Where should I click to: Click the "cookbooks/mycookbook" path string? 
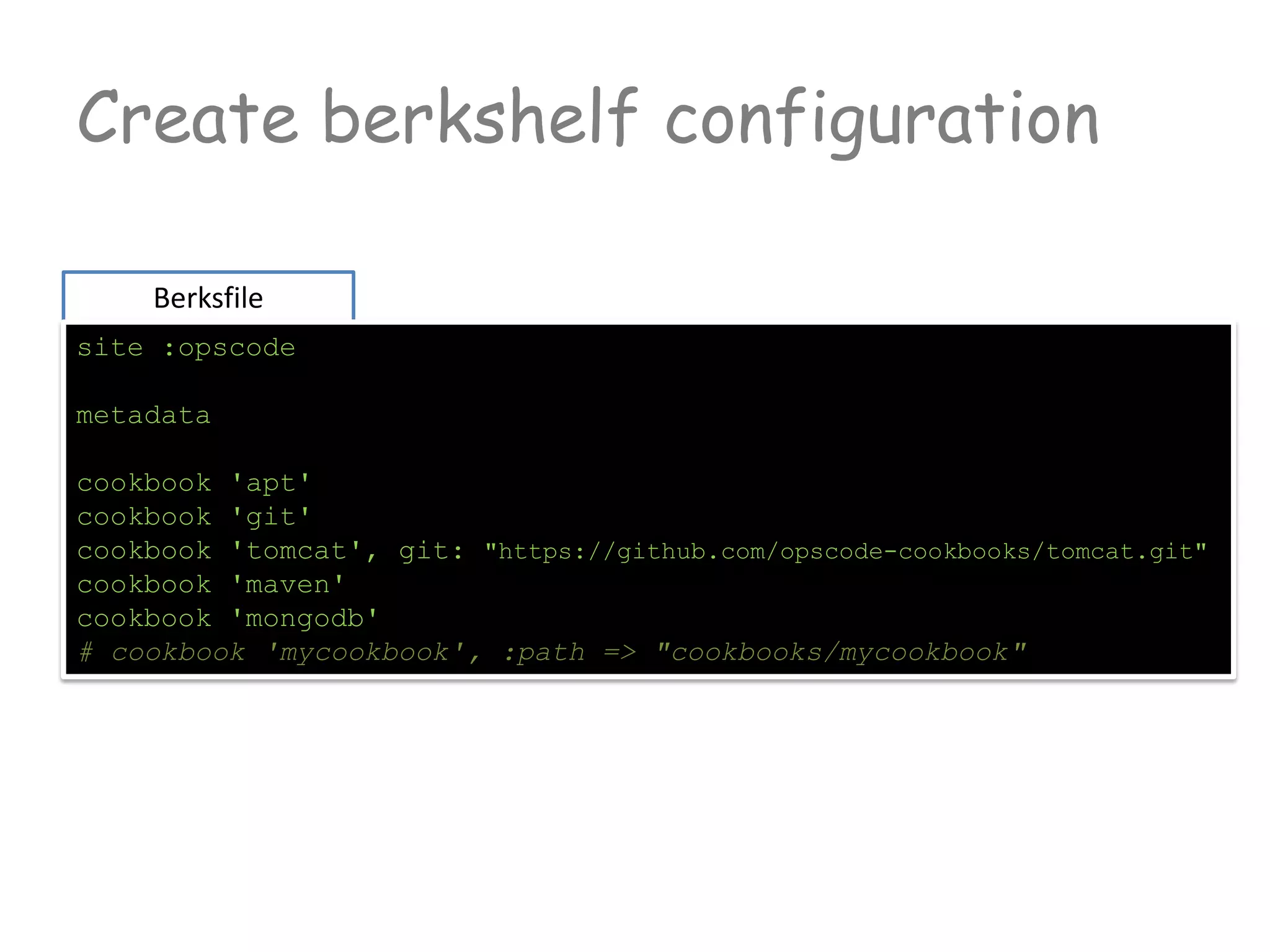[841, 653]
